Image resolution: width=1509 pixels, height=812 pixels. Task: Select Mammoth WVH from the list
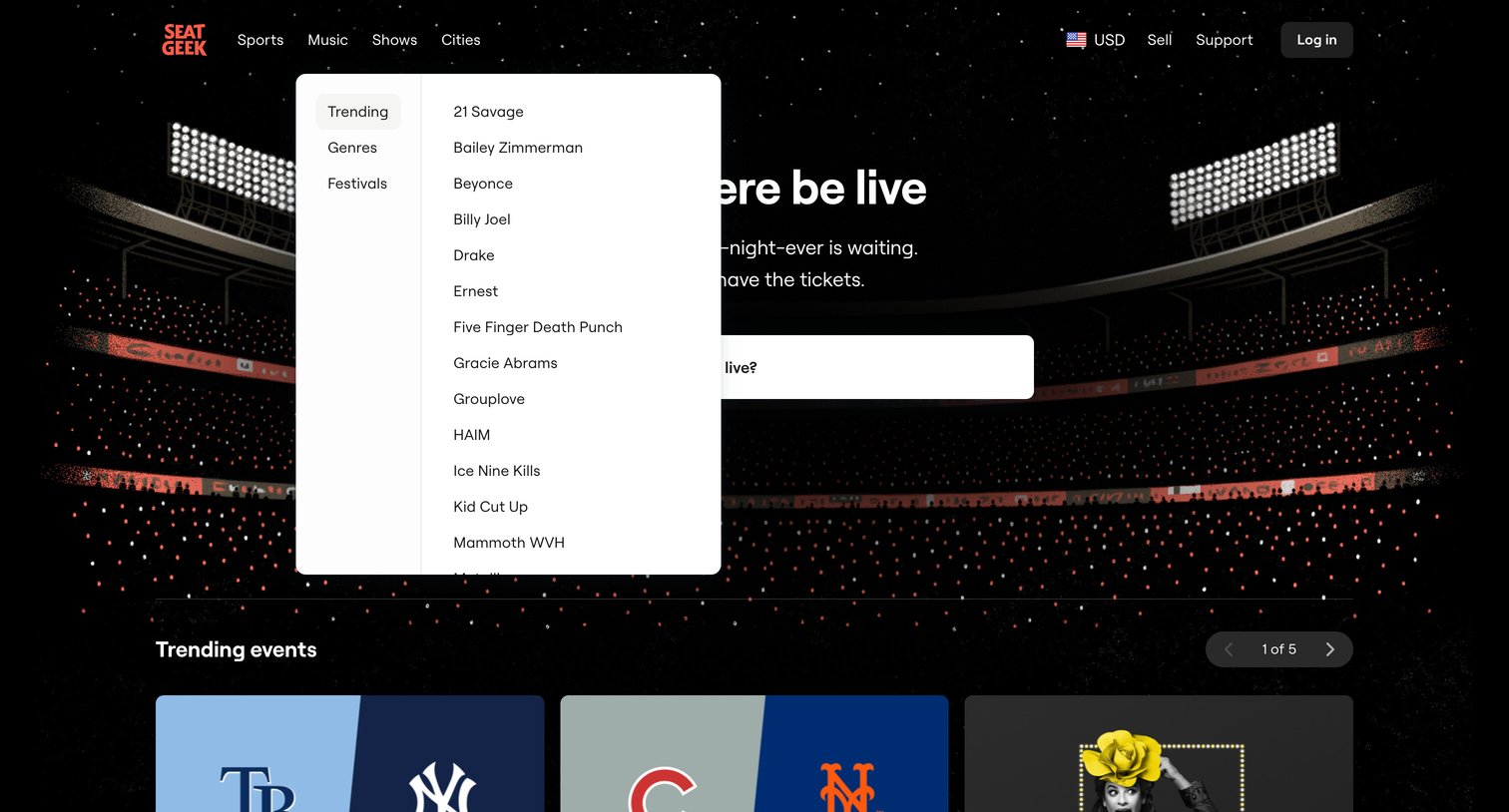coord(509,543)
